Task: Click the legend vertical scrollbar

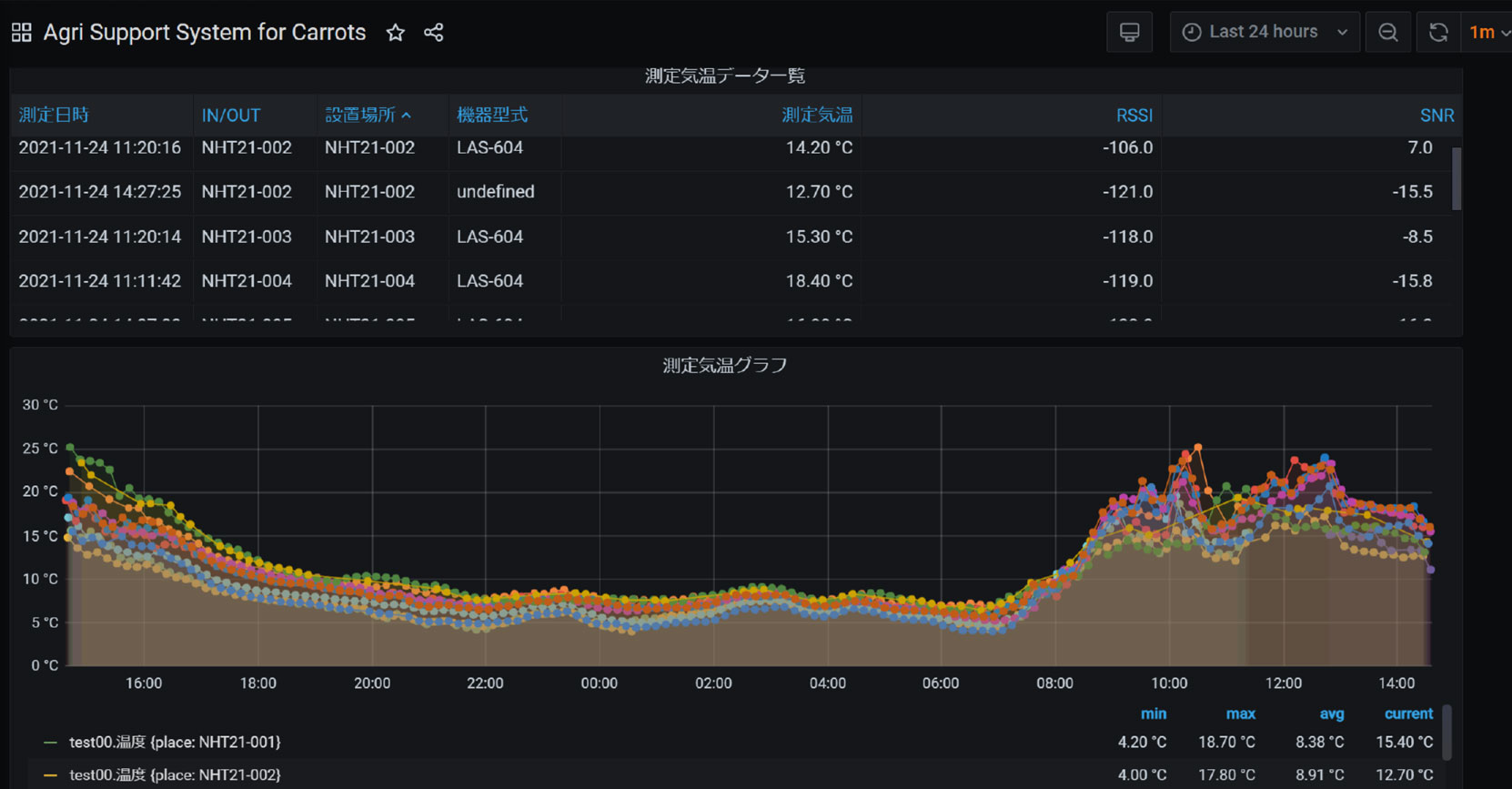Action: coord(1446,733)
